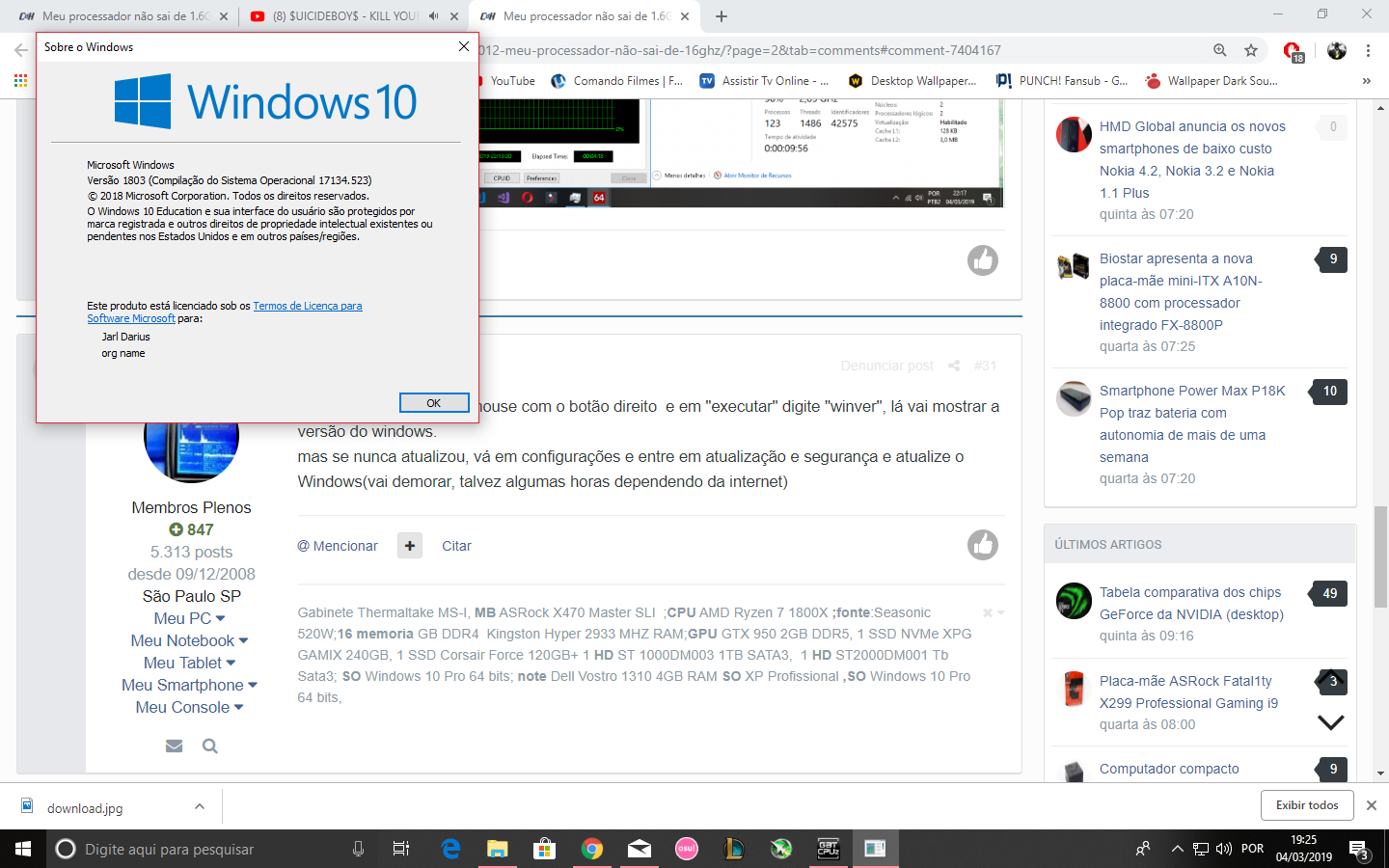Open Computador compacto article

[x=1169, y=769]
